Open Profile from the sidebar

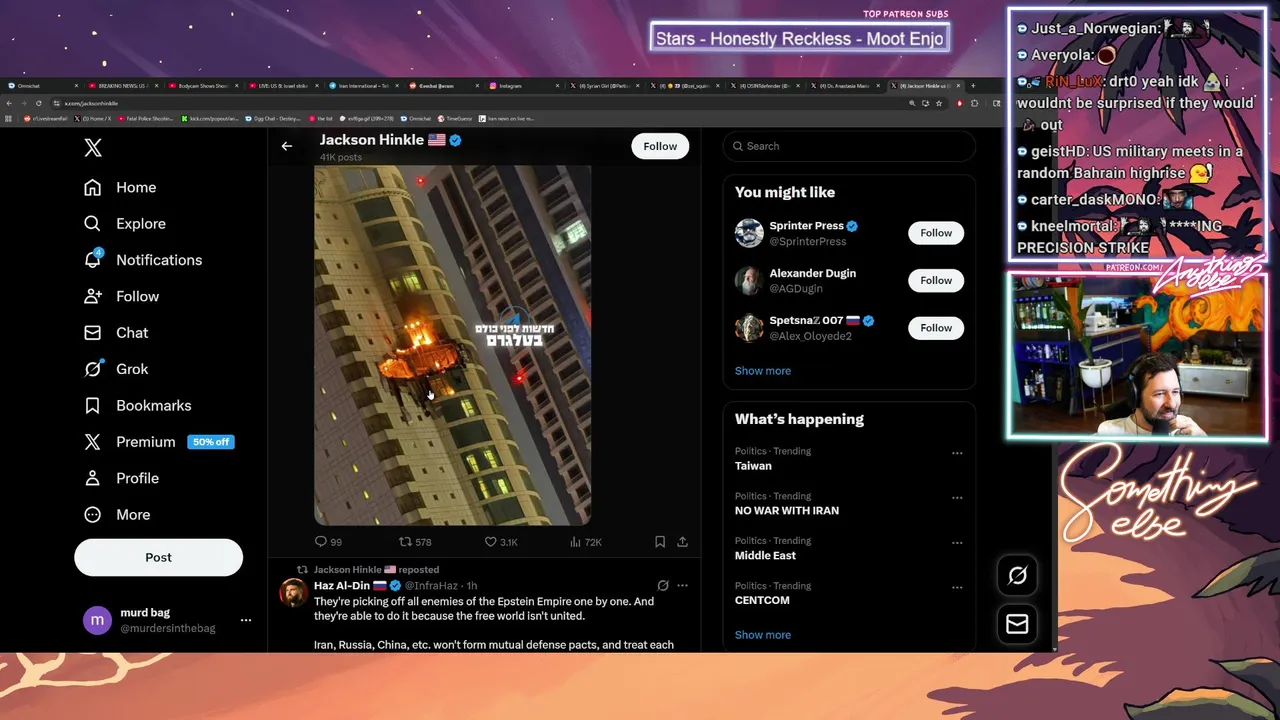[121, 478]
